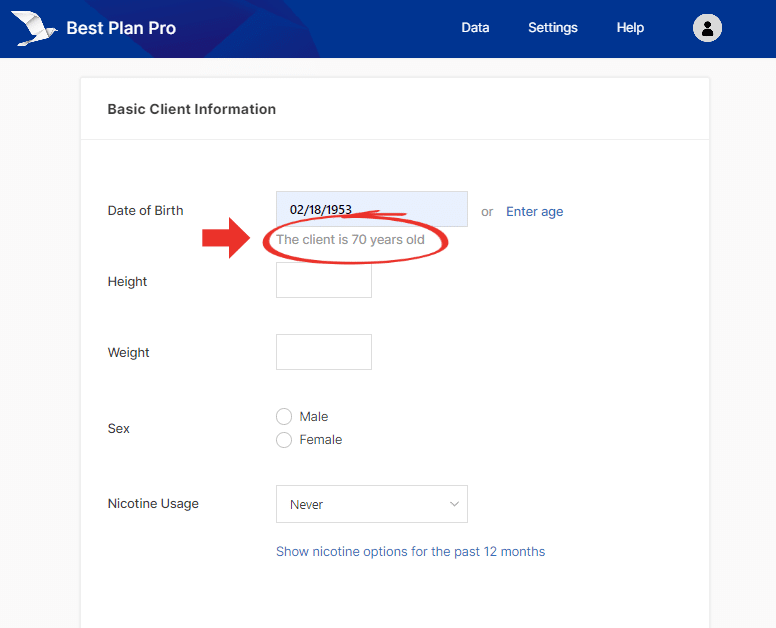The image size is (776, 628).
Task: Show nicotine options for the past 12 months
Action: pyautogui.click(x=410, y=552)
